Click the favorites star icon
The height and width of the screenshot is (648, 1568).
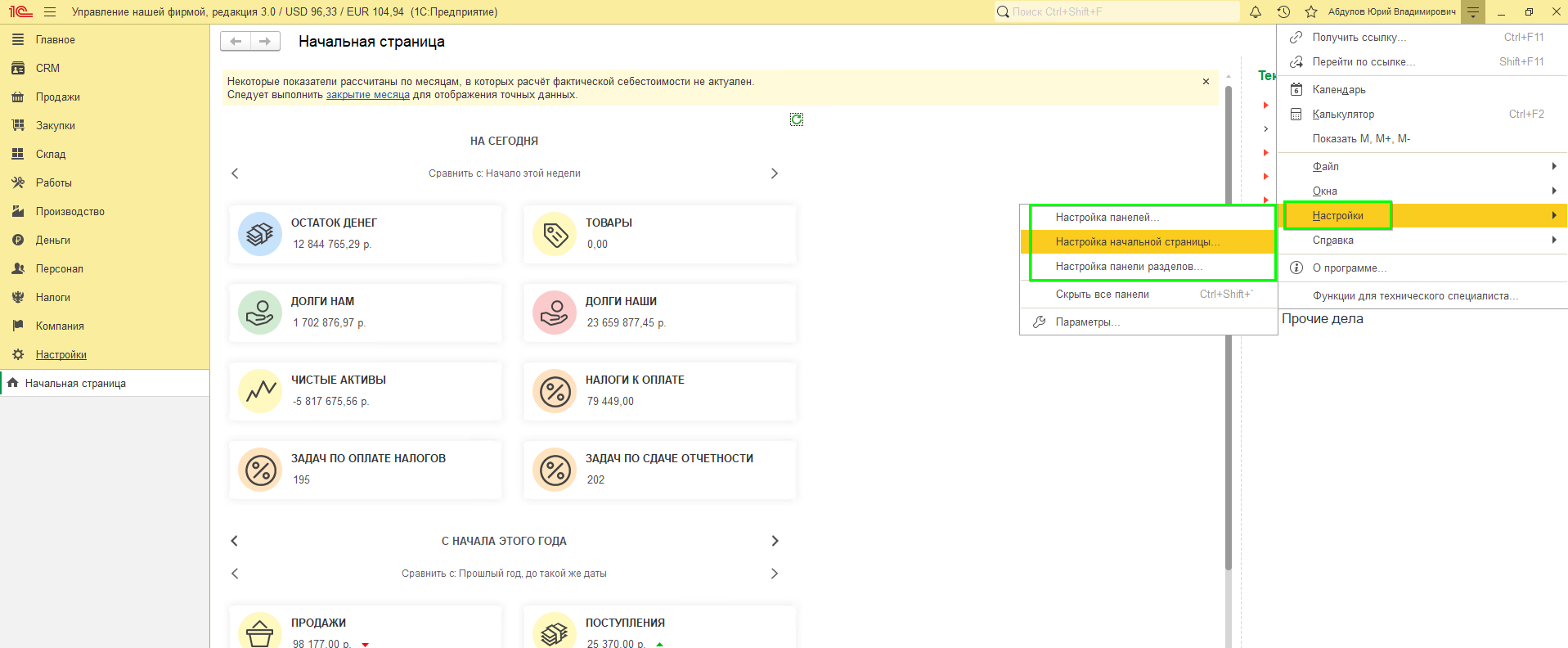(1311, 11)
